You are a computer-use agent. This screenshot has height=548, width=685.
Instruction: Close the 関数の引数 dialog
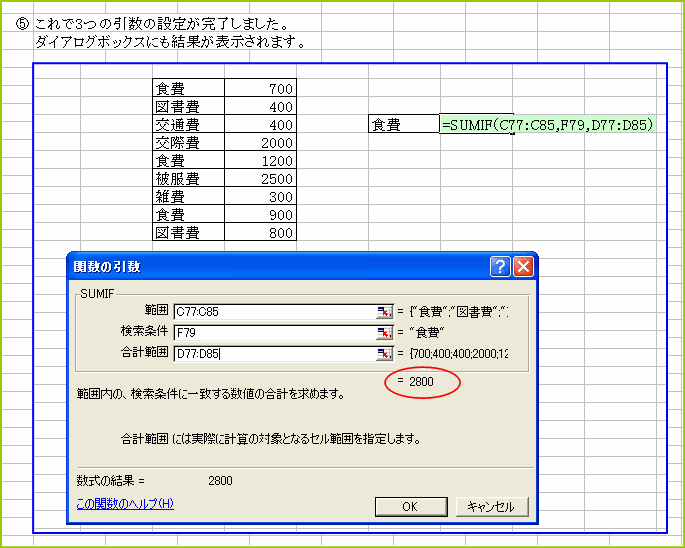(x=523, y=266)
